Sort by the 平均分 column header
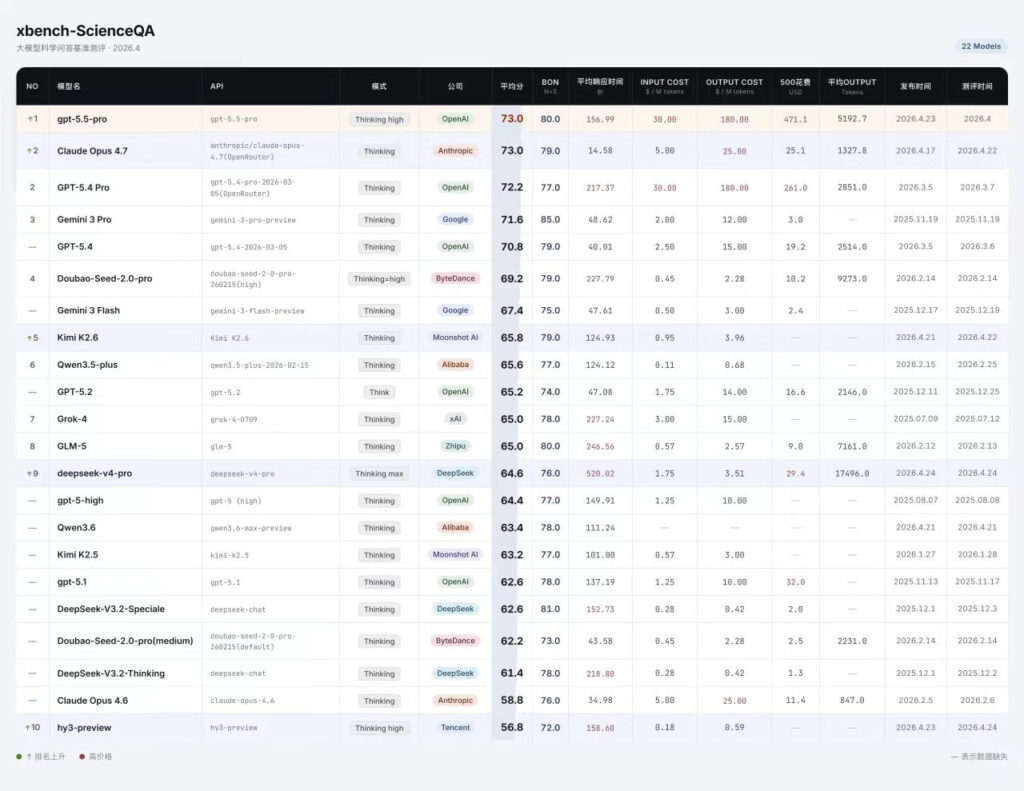Screen dimensions: 1024x791 (511, 86)
